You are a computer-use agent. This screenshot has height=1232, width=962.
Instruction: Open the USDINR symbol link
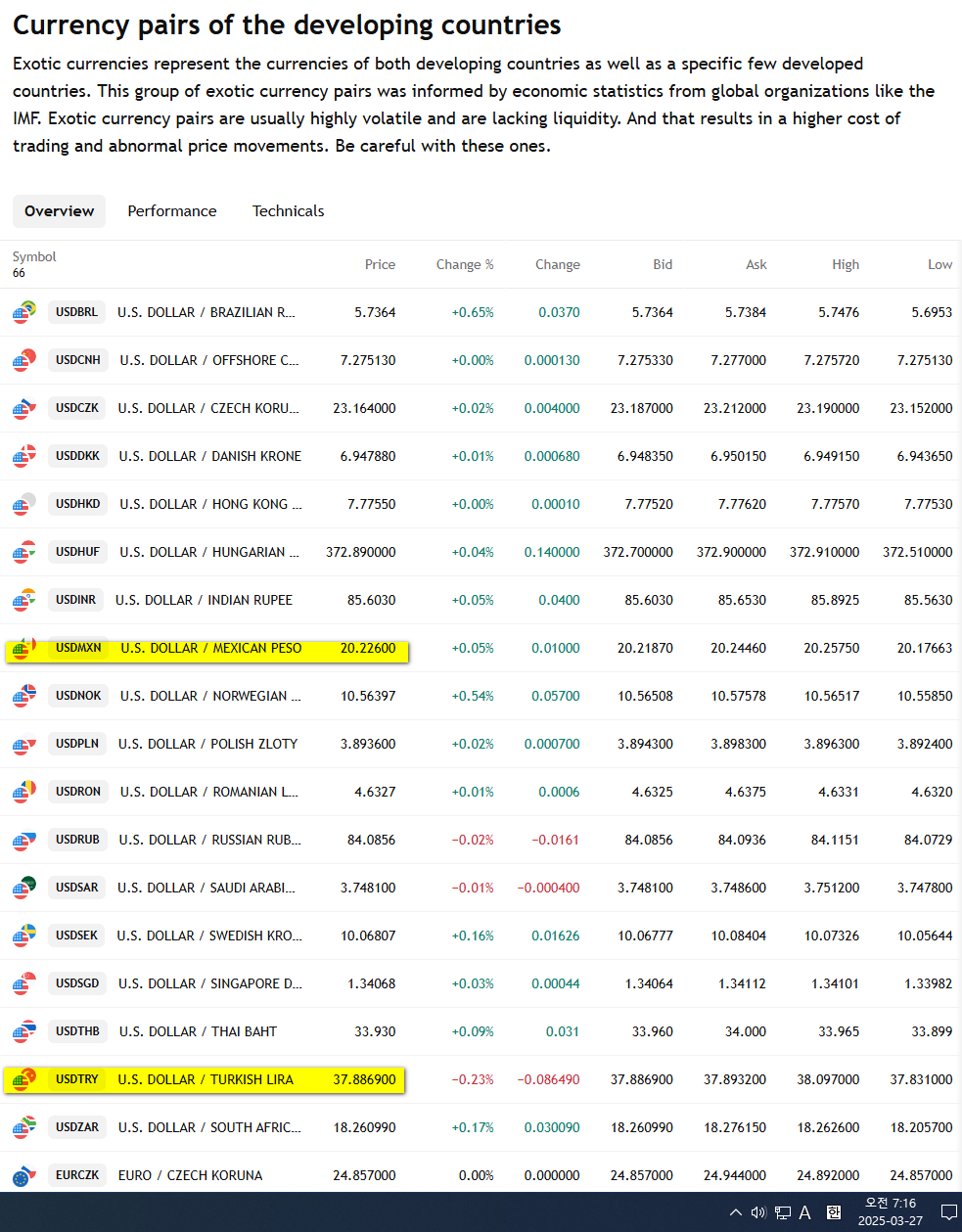coord(75,600)
